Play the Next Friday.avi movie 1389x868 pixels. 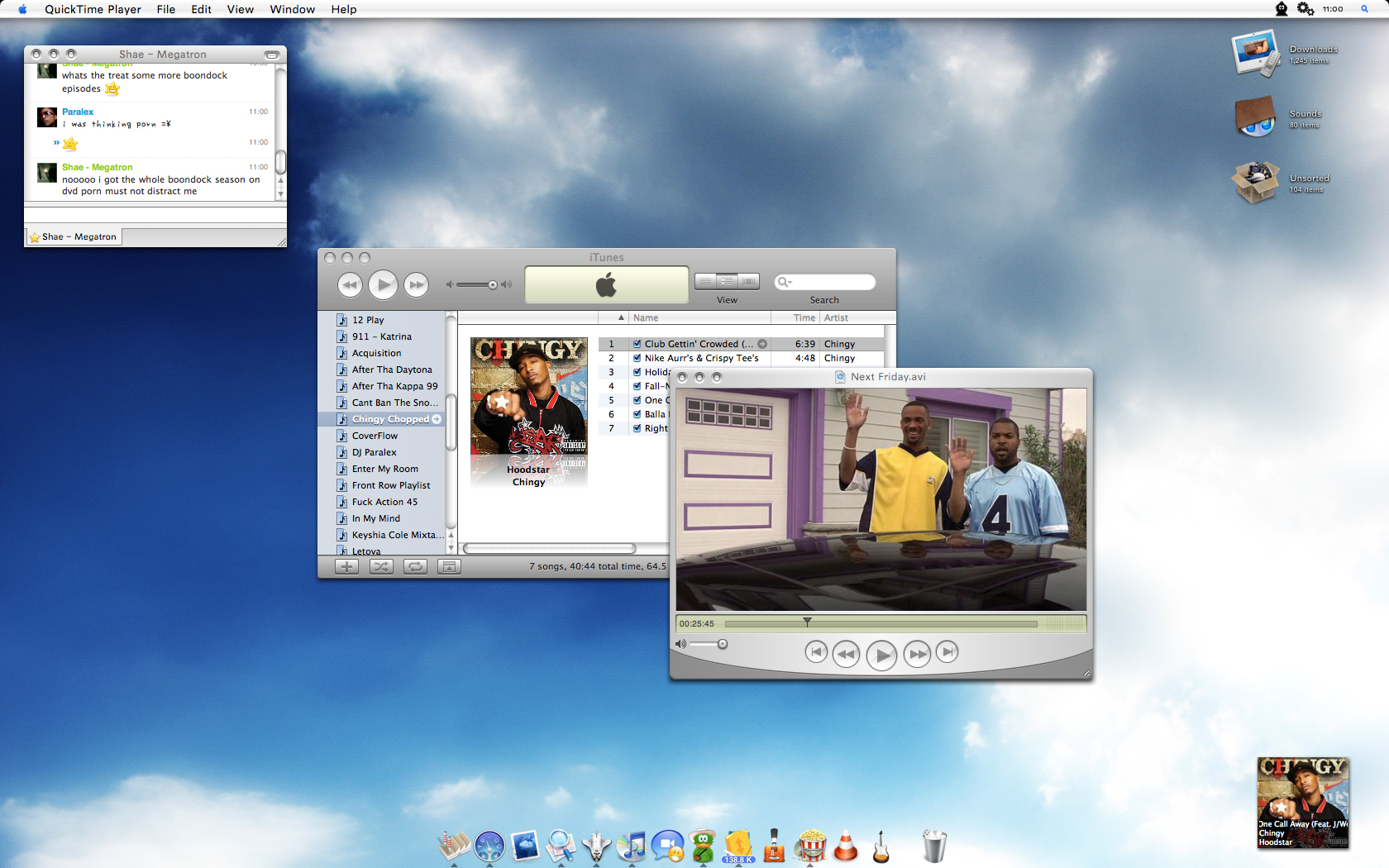pos(881,656)
